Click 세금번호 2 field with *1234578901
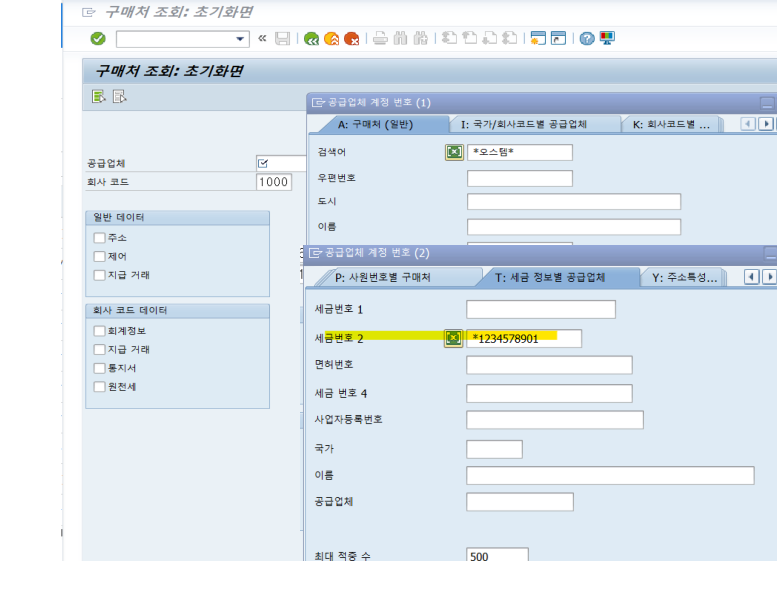 524,338
